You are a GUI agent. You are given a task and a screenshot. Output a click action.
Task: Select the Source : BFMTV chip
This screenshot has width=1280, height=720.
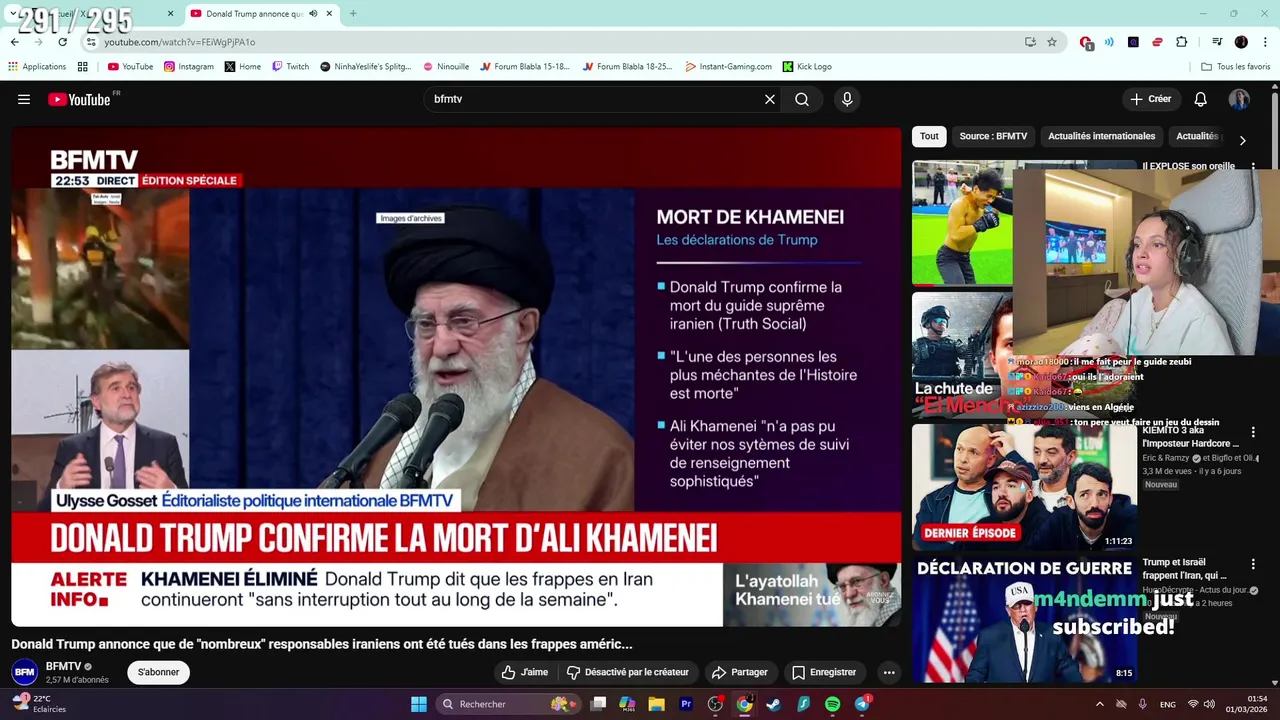pyautogui.click(x=993, y=136)
